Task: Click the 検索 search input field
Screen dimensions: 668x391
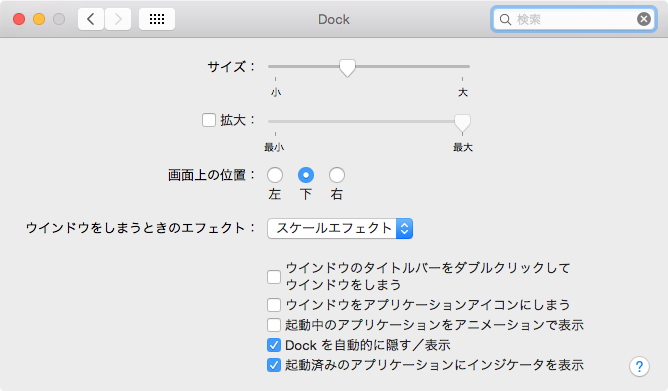Action: (x=573, y=19)
